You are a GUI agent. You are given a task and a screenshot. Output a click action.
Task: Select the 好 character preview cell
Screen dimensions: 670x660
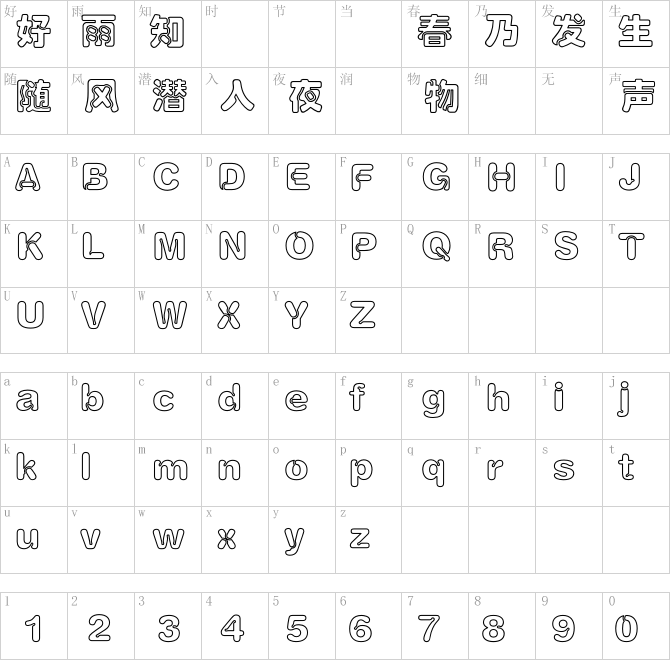pos(34,34)
